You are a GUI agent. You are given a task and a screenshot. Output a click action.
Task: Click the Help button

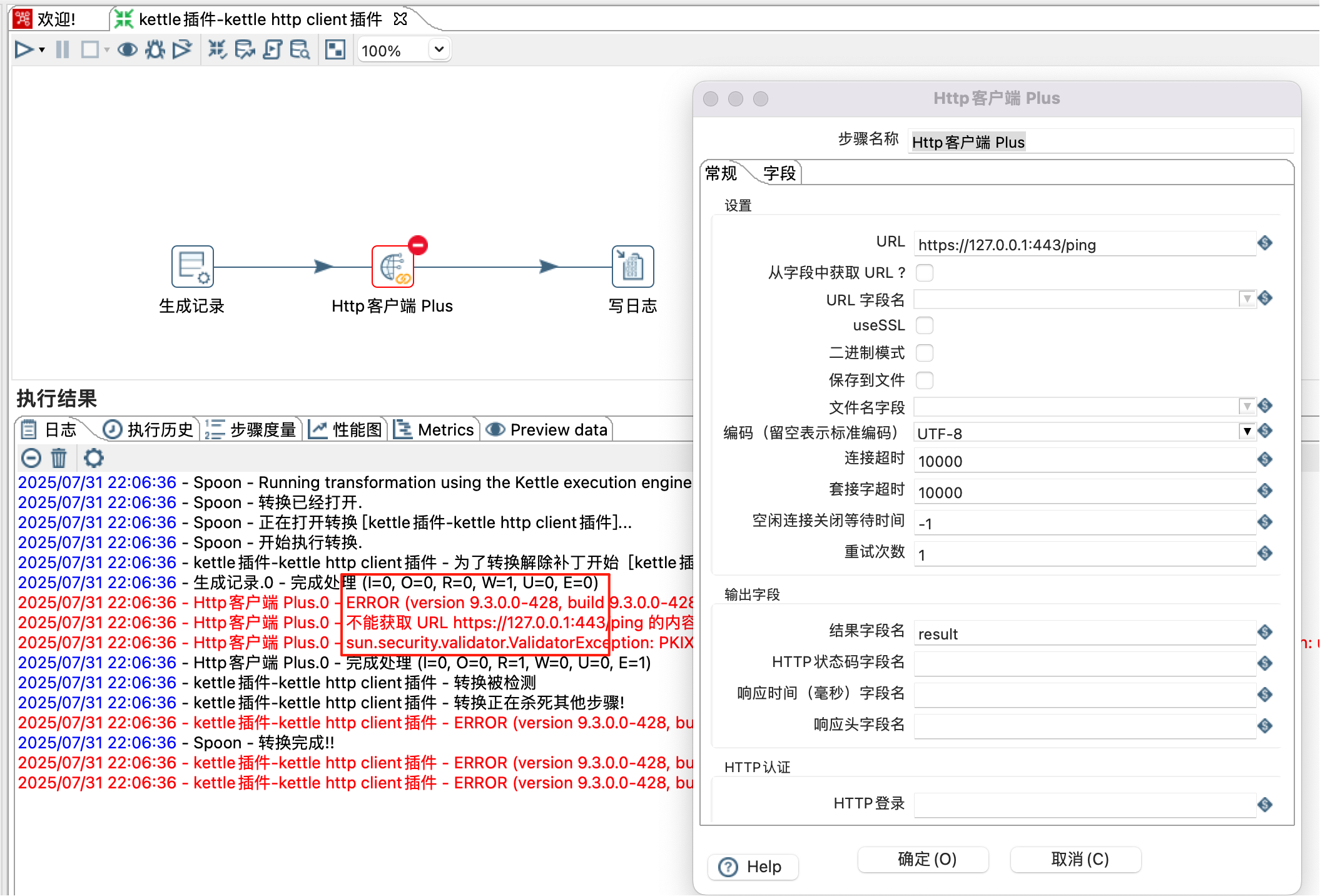point(753,867)
